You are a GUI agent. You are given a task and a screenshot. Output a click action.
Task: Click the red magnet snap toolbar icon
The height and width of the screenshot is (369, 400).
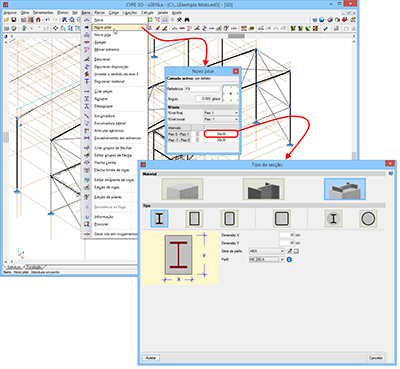(38, 20)
